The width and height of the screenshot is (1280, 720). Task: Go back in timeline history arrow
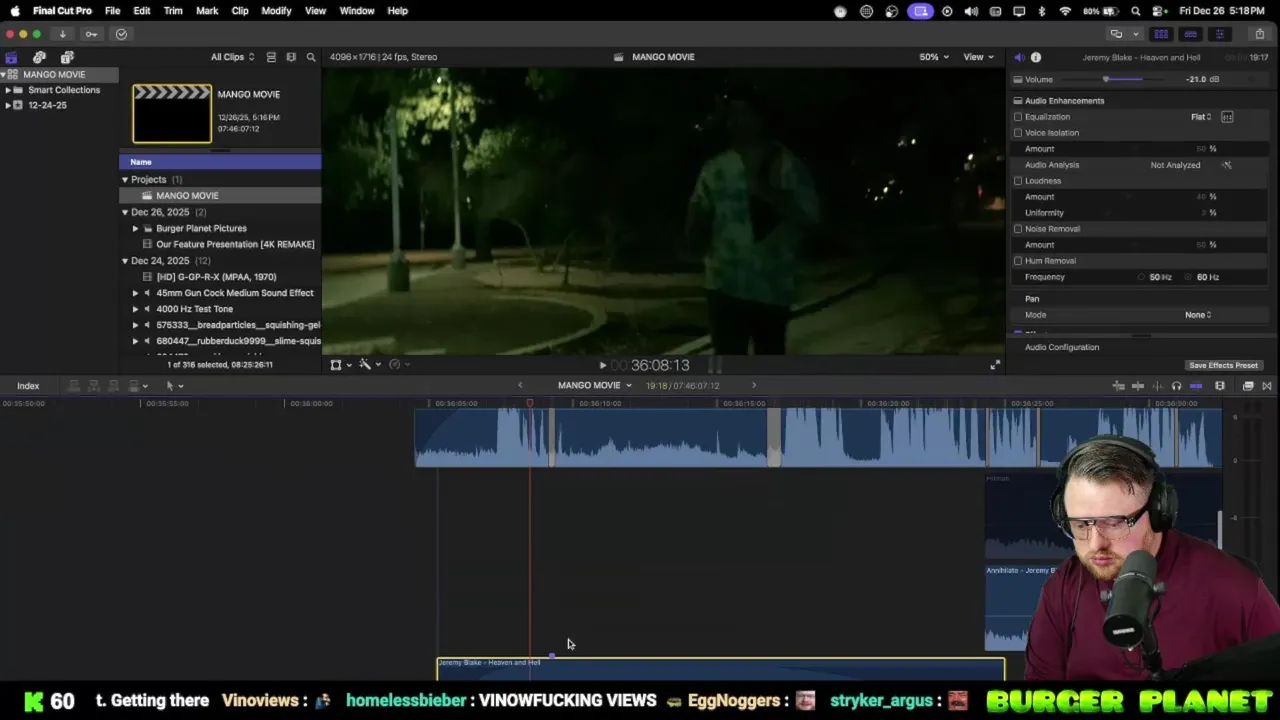click(x=520, y=386)
